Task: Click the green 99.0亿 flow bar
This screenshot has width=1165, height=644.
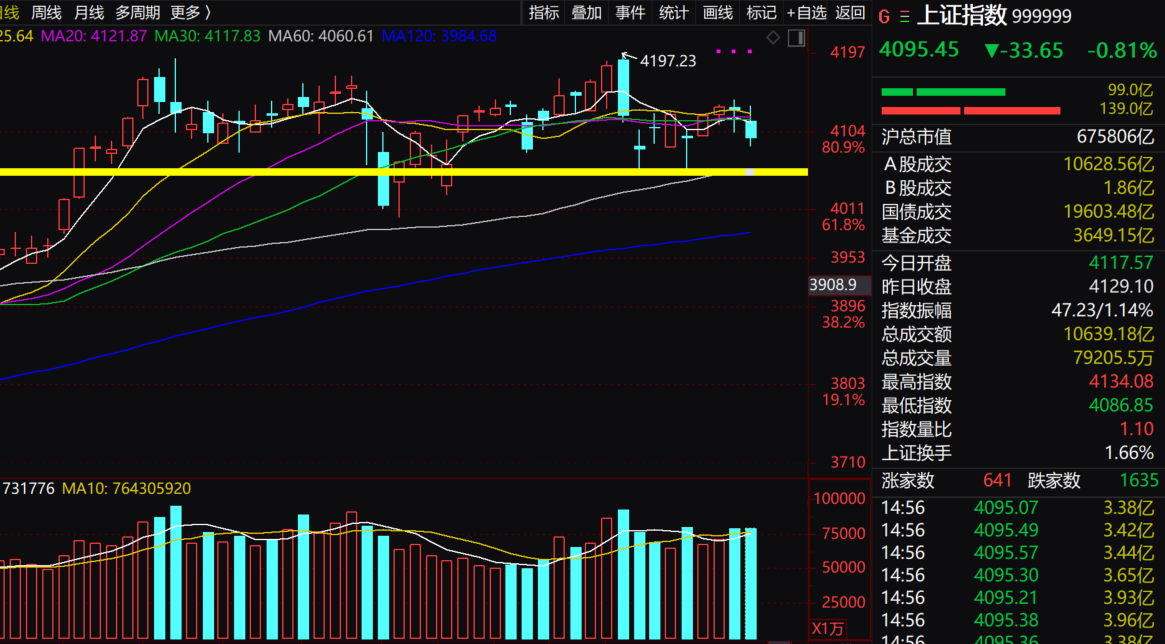Action: click(943, 92)
